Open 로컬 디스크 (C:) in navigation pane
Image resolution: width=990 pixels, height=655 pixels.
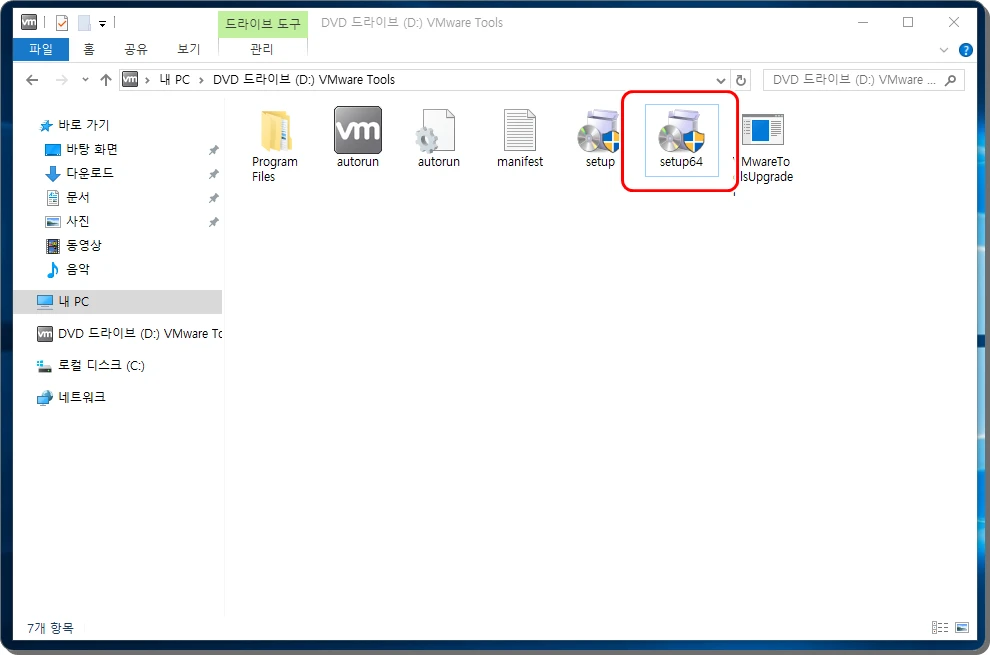tap(90, 365)
